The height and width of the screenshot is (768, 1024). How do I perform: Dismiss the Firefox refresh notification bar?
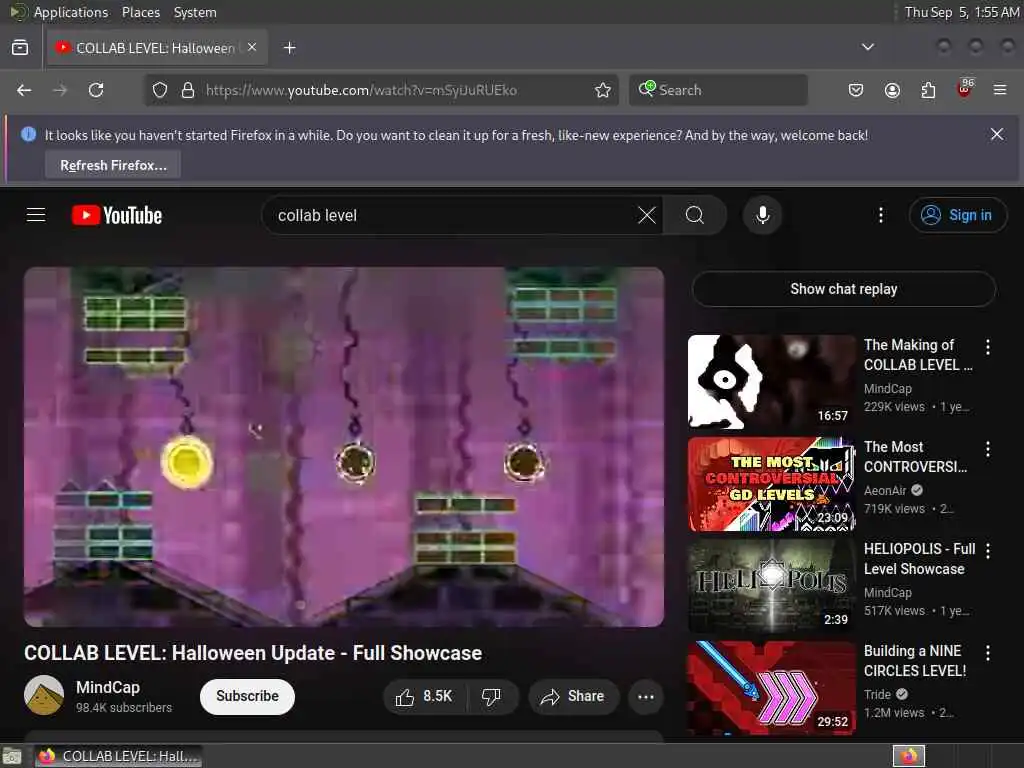[997, 135]
